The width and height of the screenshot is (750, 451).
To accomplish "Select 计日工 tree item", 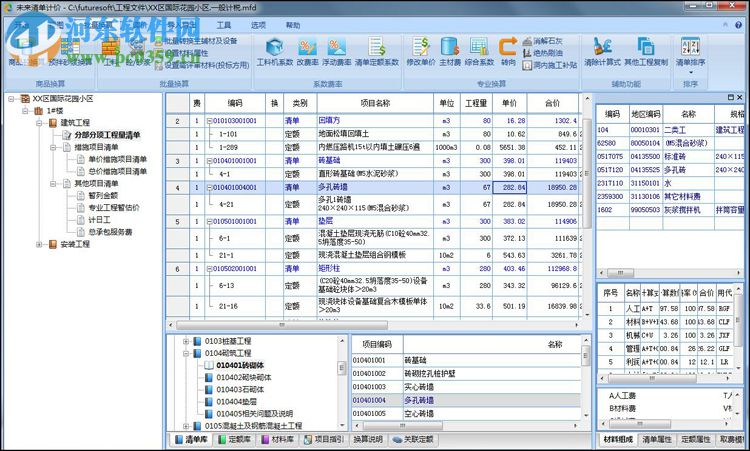I will tap(99, 220).
